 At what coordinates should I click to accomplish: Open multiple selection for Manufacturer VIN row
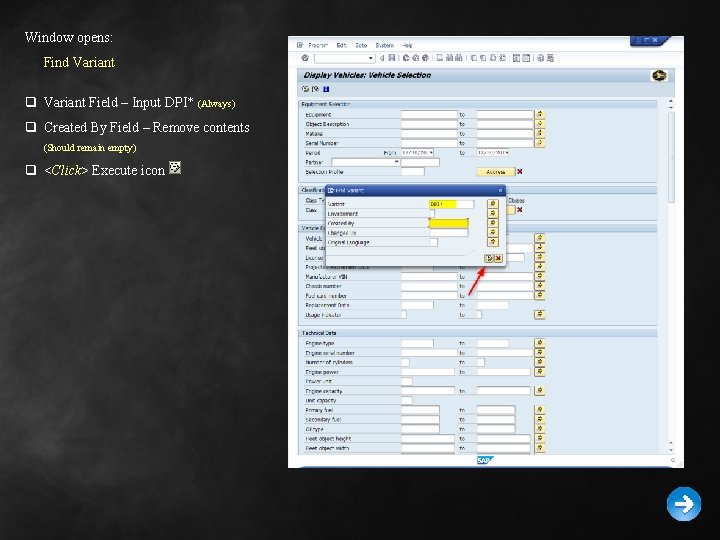tap(540, 276)
